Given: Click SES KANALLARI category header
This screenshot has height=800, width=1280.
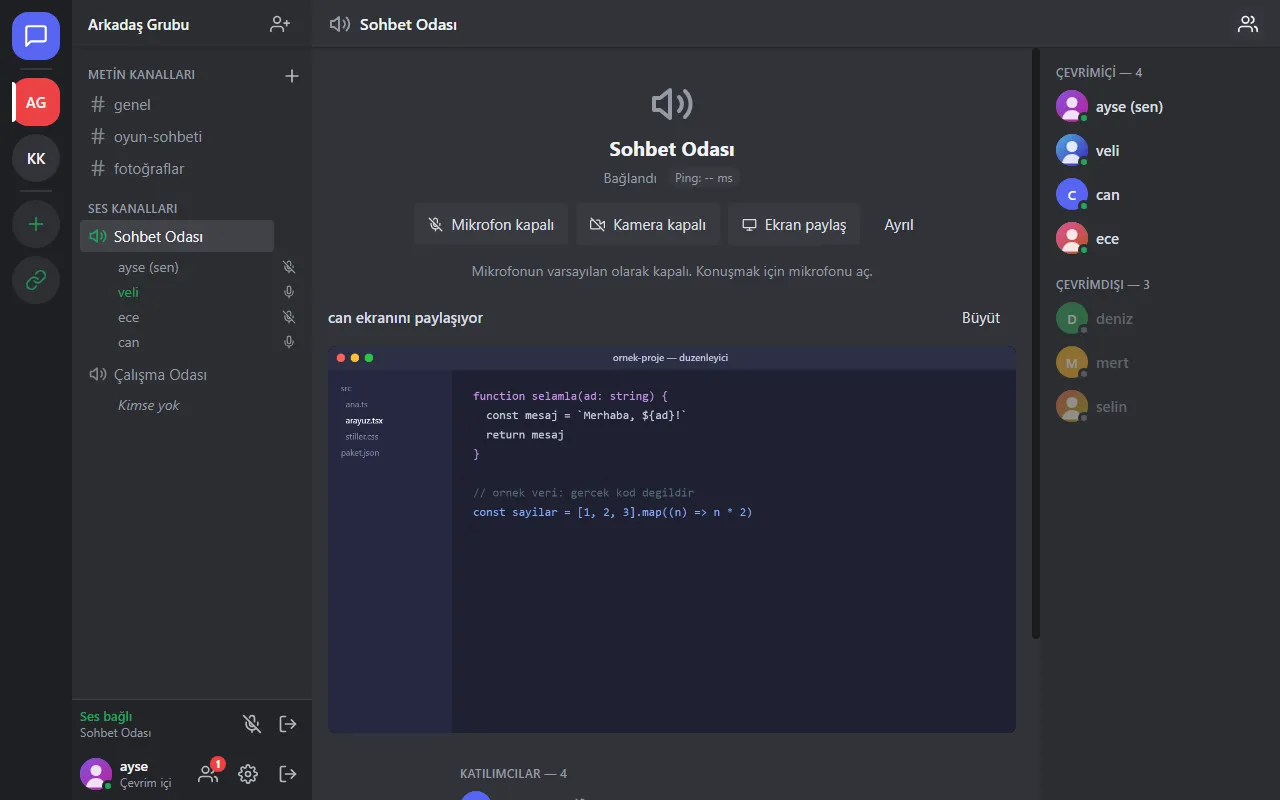Looking at the screenshot, I should point(132,209).
